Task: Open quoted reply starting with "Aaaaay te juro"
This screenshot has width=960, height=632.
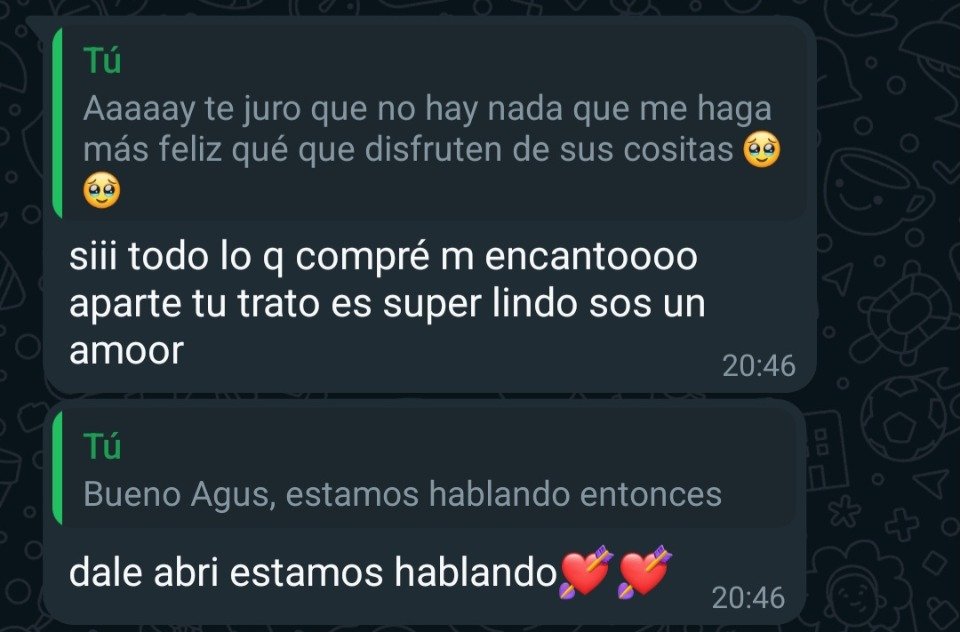Action: pos(430,123)
